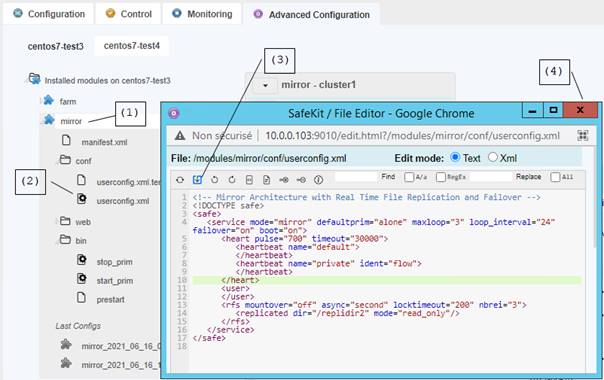The width and height of the screenshot is (604, 380).
Task: Click the file icon beside userconfig.xml.template
Action: pyautogui.click(x=81, y=179)
